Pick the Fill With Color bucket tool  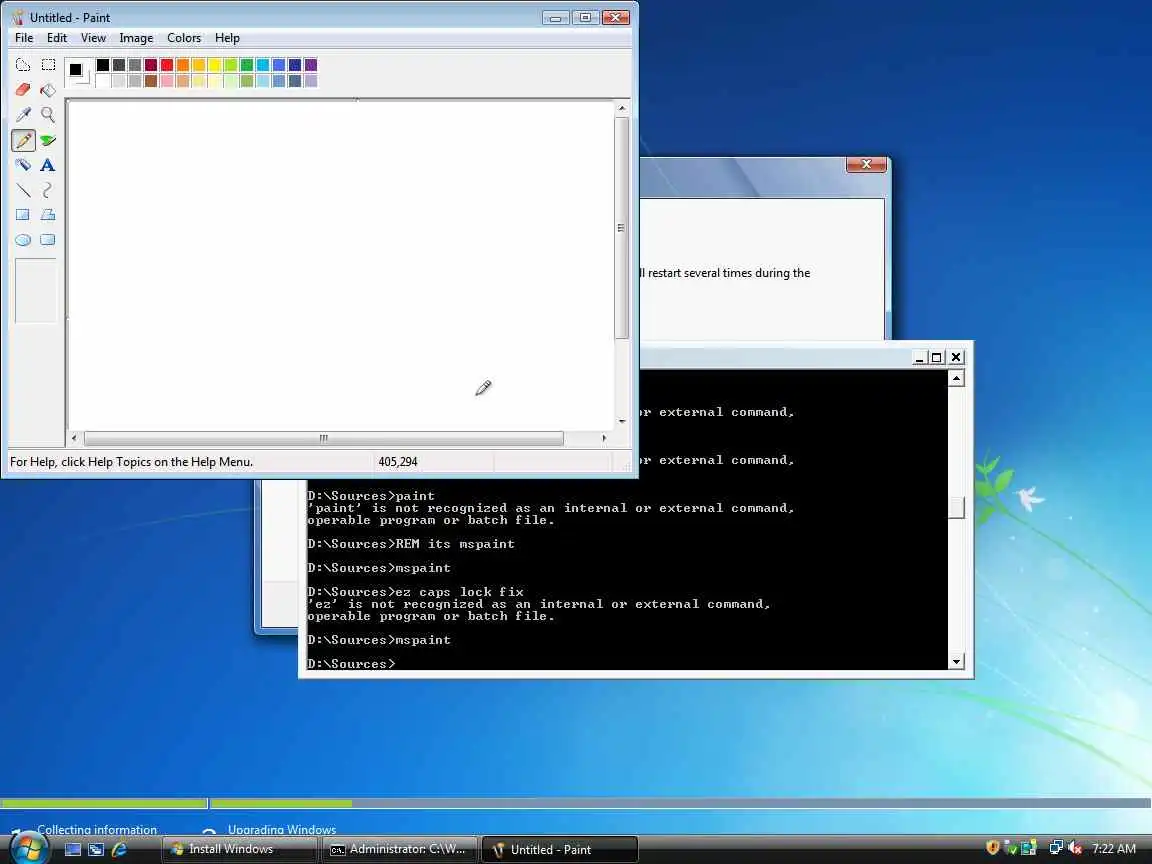[x=48, y=90]
